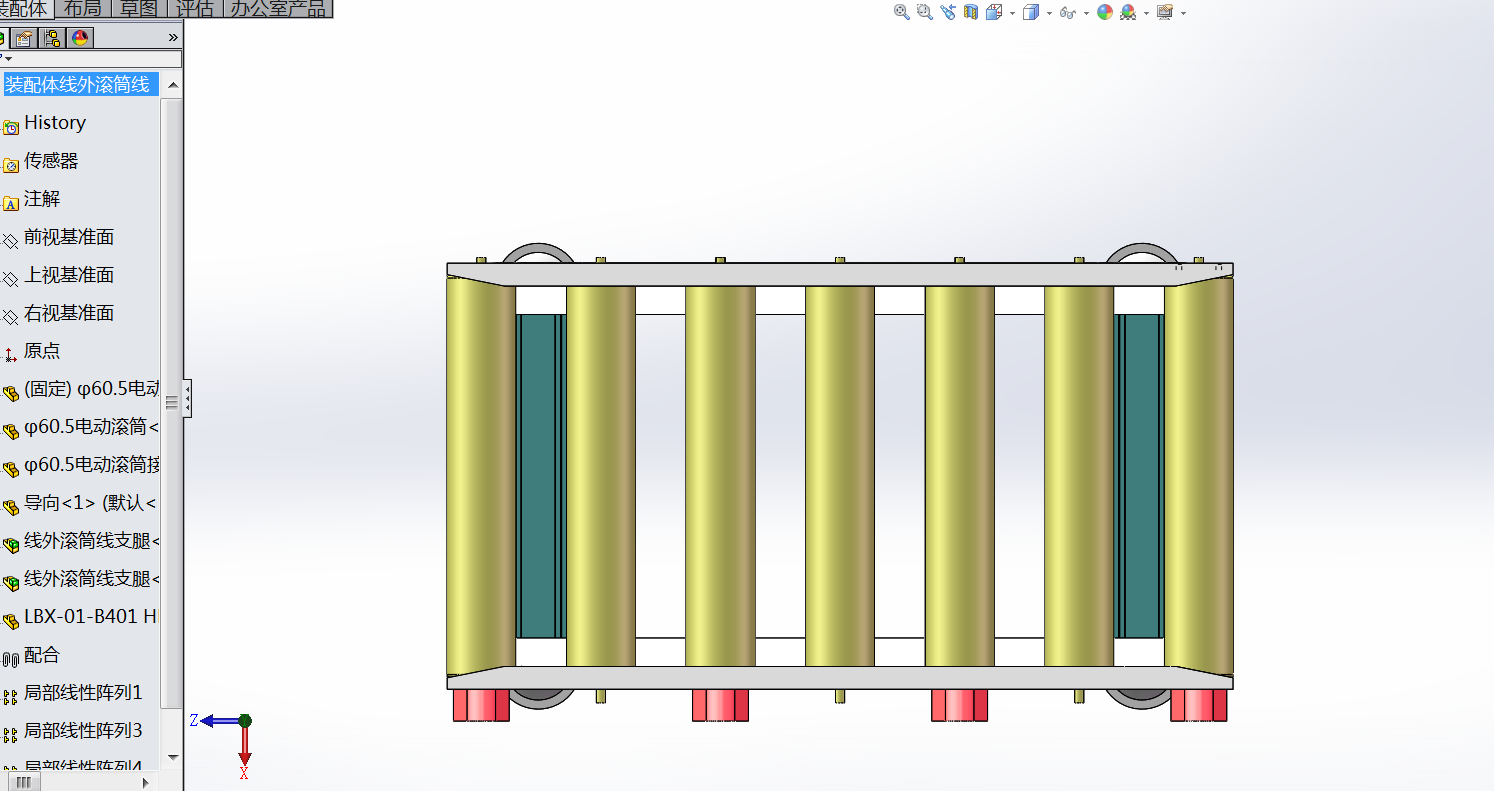The image size is (1494, 791).
Task: Select 右视基准面 plane
Action: click(69, 313)
